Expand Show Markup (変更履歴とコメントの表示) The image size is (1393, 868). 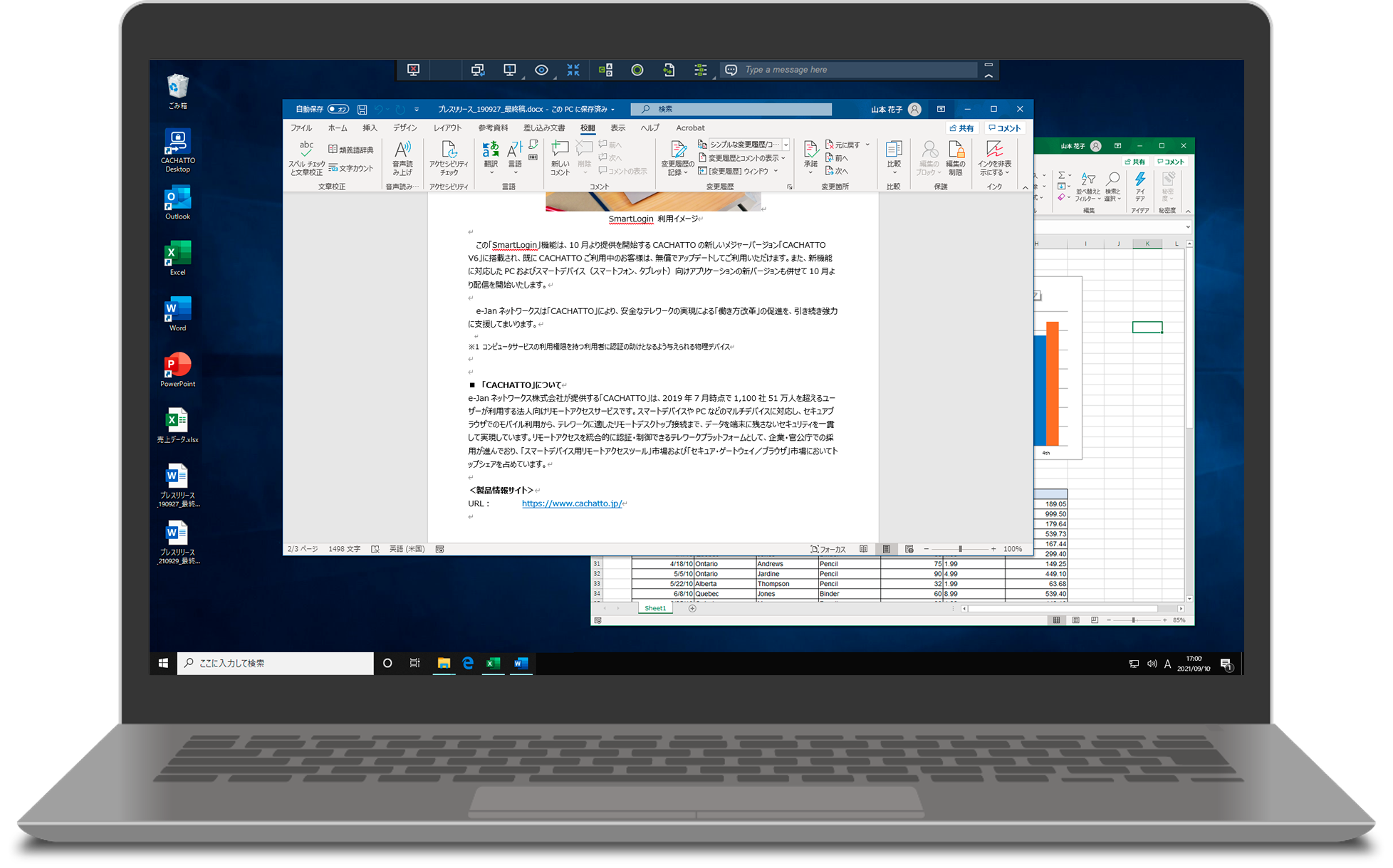[x=742, y=158]
